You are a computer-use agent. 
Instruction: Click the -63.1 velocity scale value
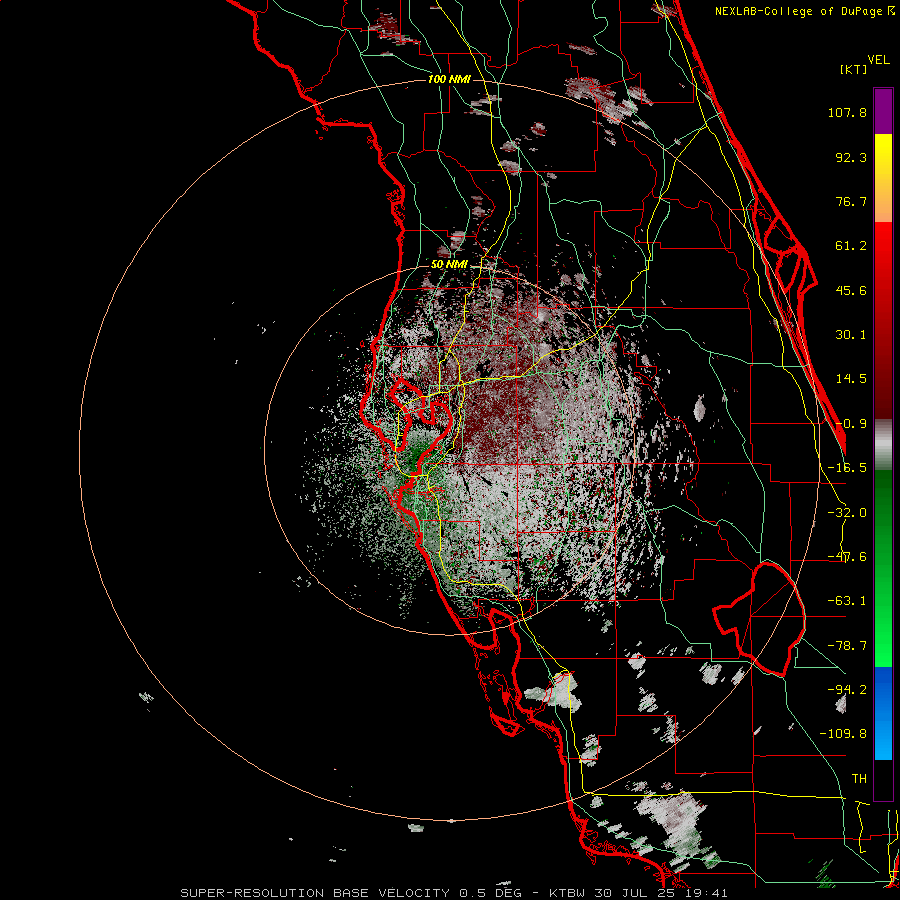point(847,601)
